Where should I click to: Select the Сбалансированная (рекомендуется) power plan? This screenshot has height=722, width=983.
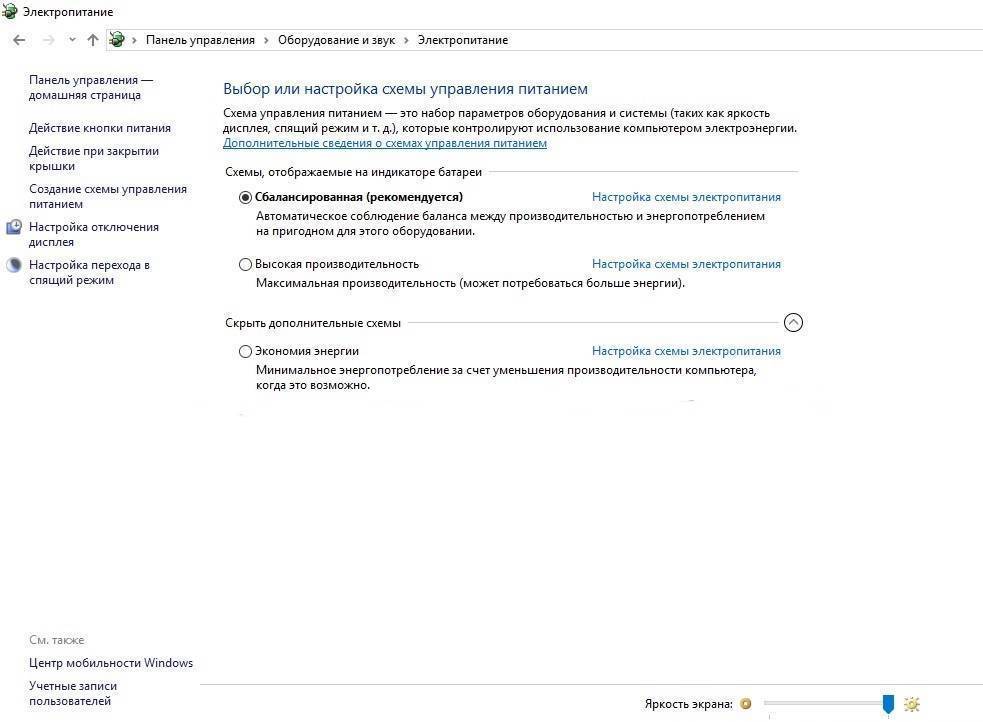246,198
